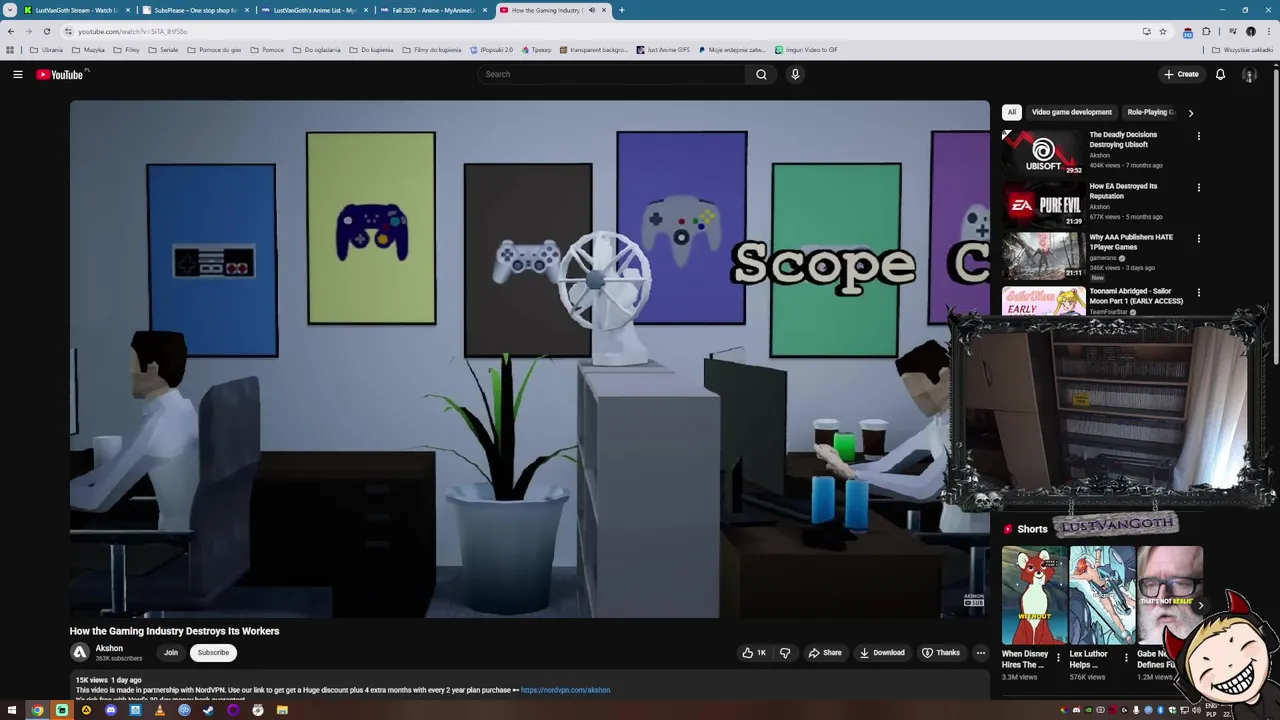Open options for Deadly Decisions Destroying Ubisoft
The width and height of the screenshot is (1280, 720).
(x=1198, y=136)
